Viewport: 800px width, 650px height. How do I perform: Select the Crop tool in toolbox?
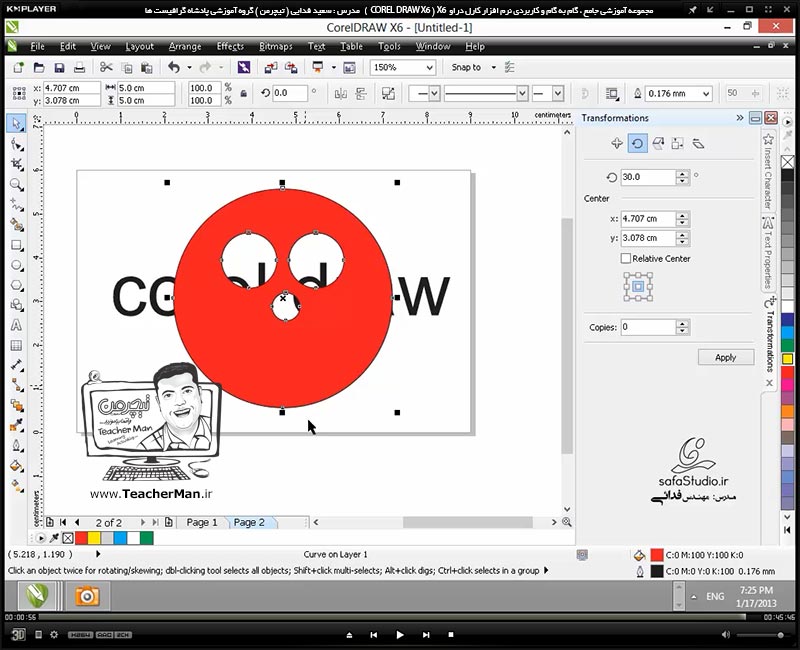16,164
